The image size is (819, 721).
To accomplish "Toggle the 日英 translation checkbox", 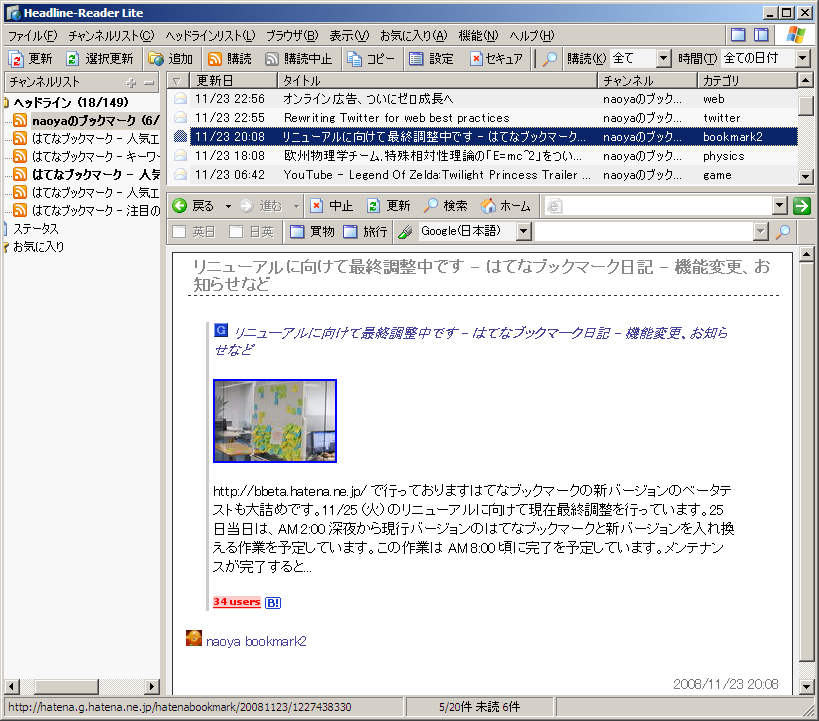I will (236, 231).
